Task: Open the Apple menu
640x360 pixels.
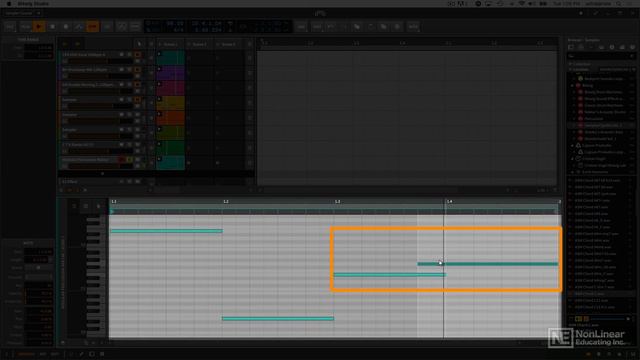Action: tap(9, 4)
